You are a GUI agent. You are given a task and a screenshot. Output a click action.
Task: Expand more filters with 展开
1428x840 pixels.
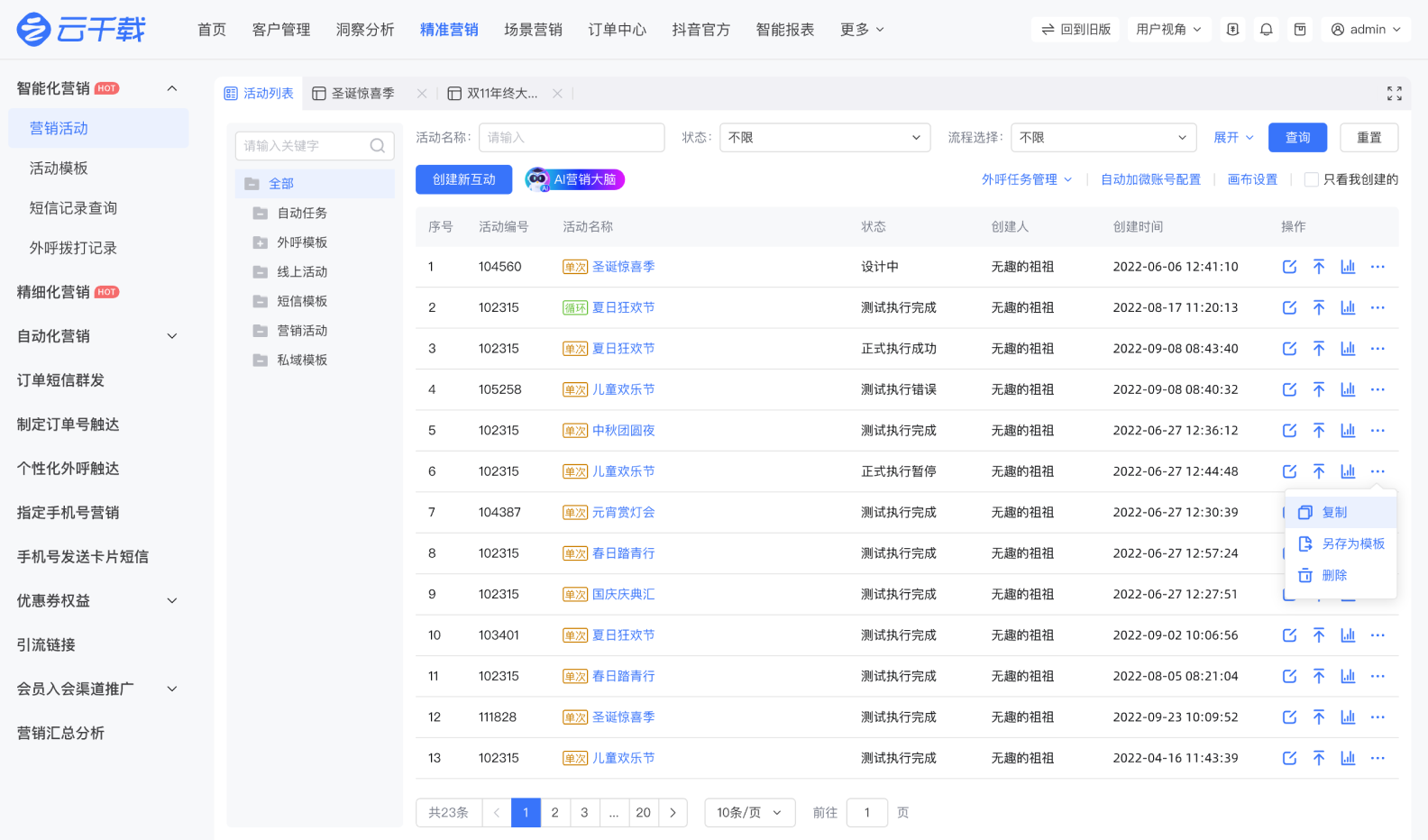(x=1233, y=138)
